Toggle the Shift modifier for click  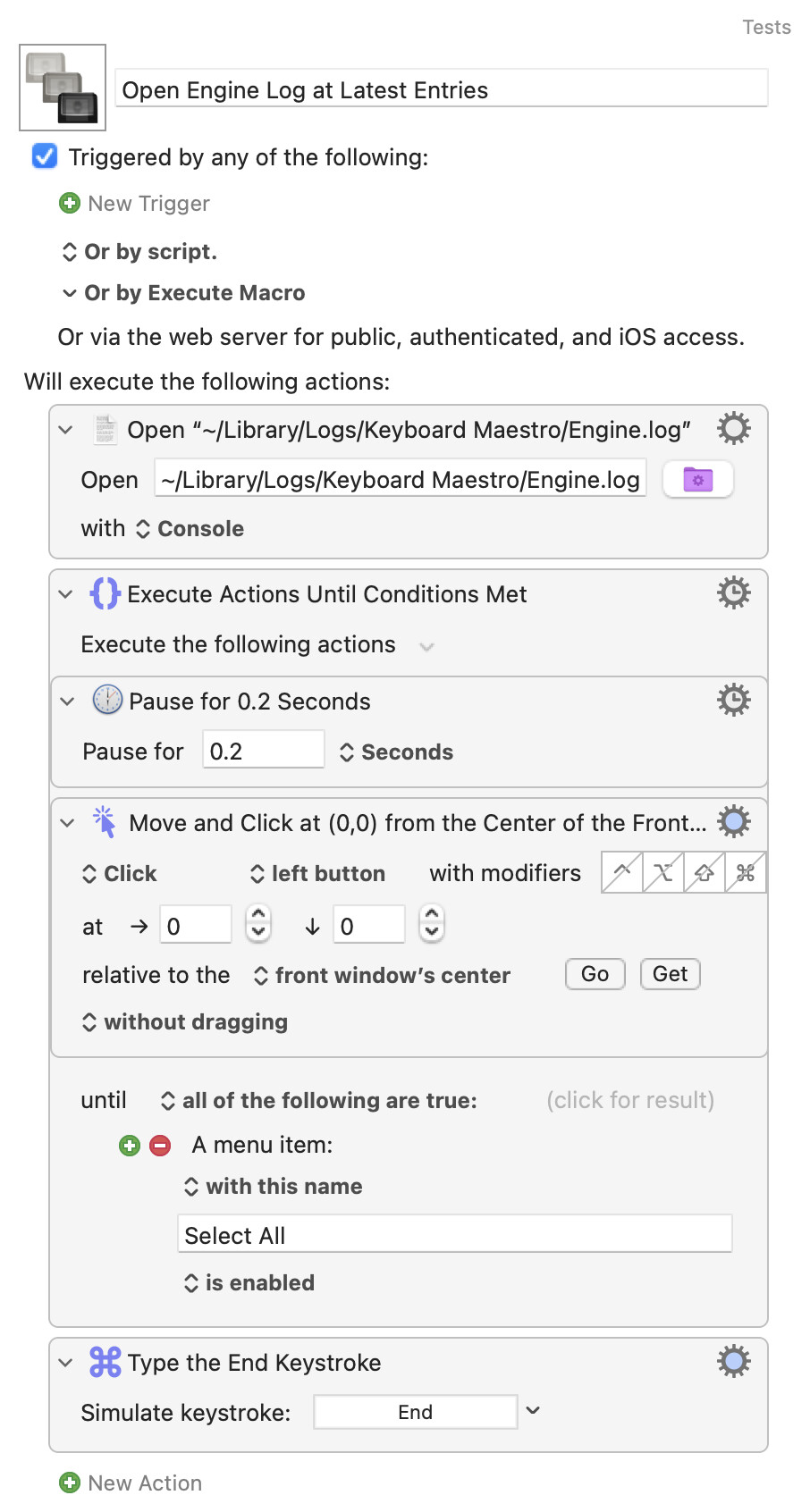click(x=705, y=873)
